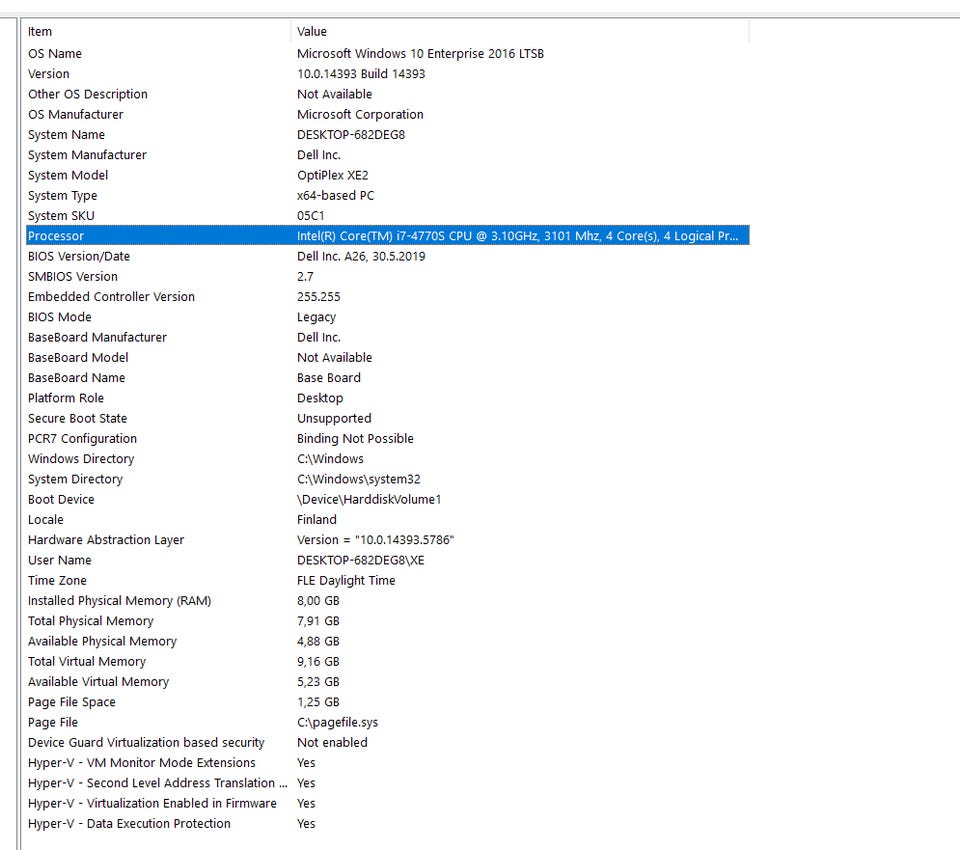Select the Total Physical Memory row
This screenshot has height=850, width=960.
(388, 620)
